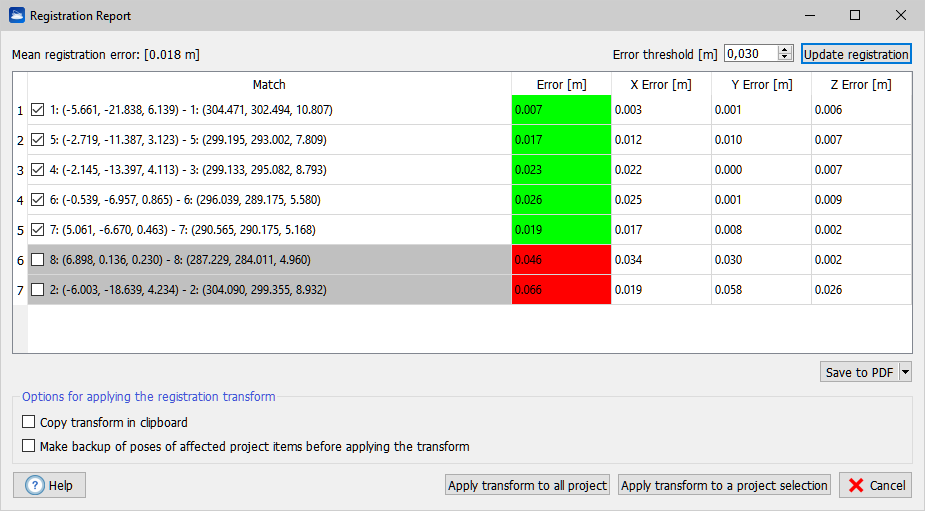Open the Save to PDF dropdown arrow

click(905, 372)
